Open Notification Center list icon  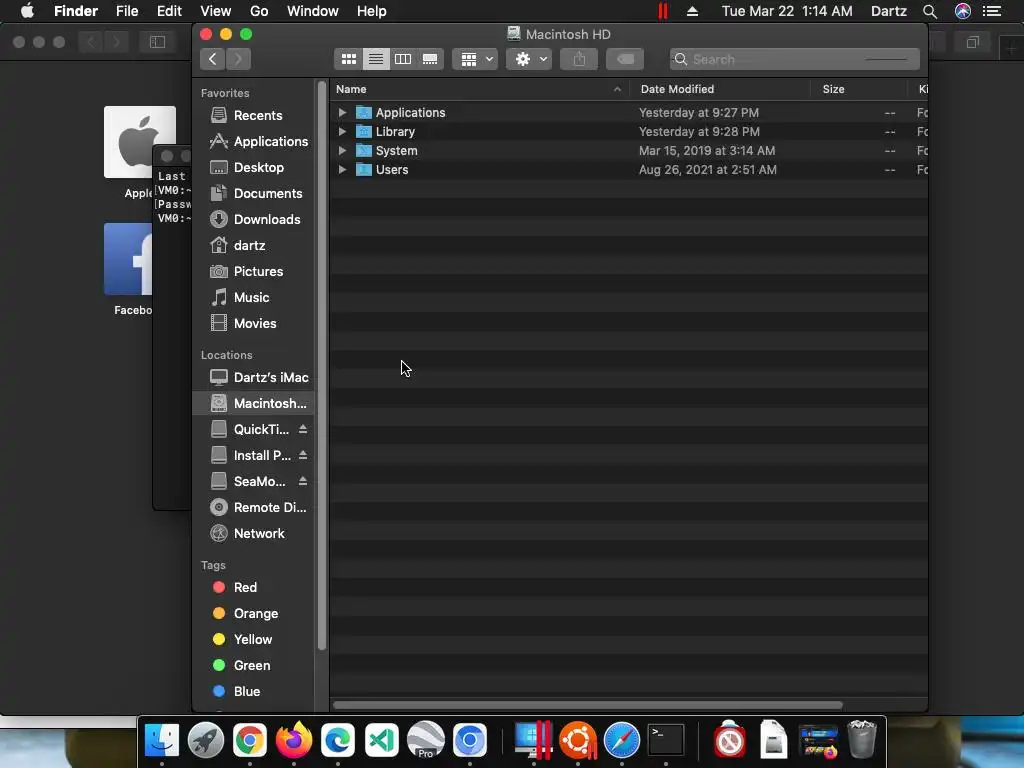(x=993, y=11)
